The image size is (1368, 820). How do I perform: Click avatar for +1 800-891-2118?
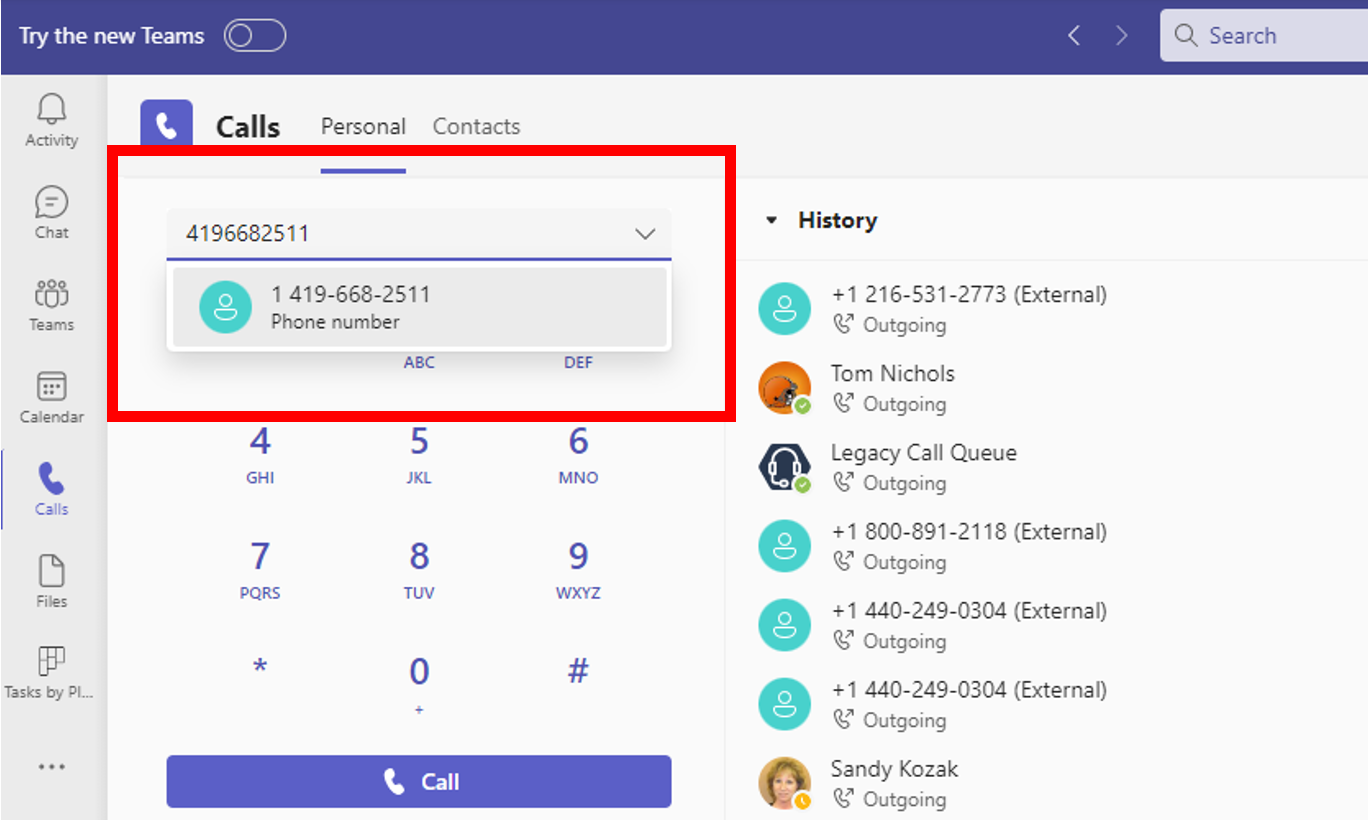point(784,545)
